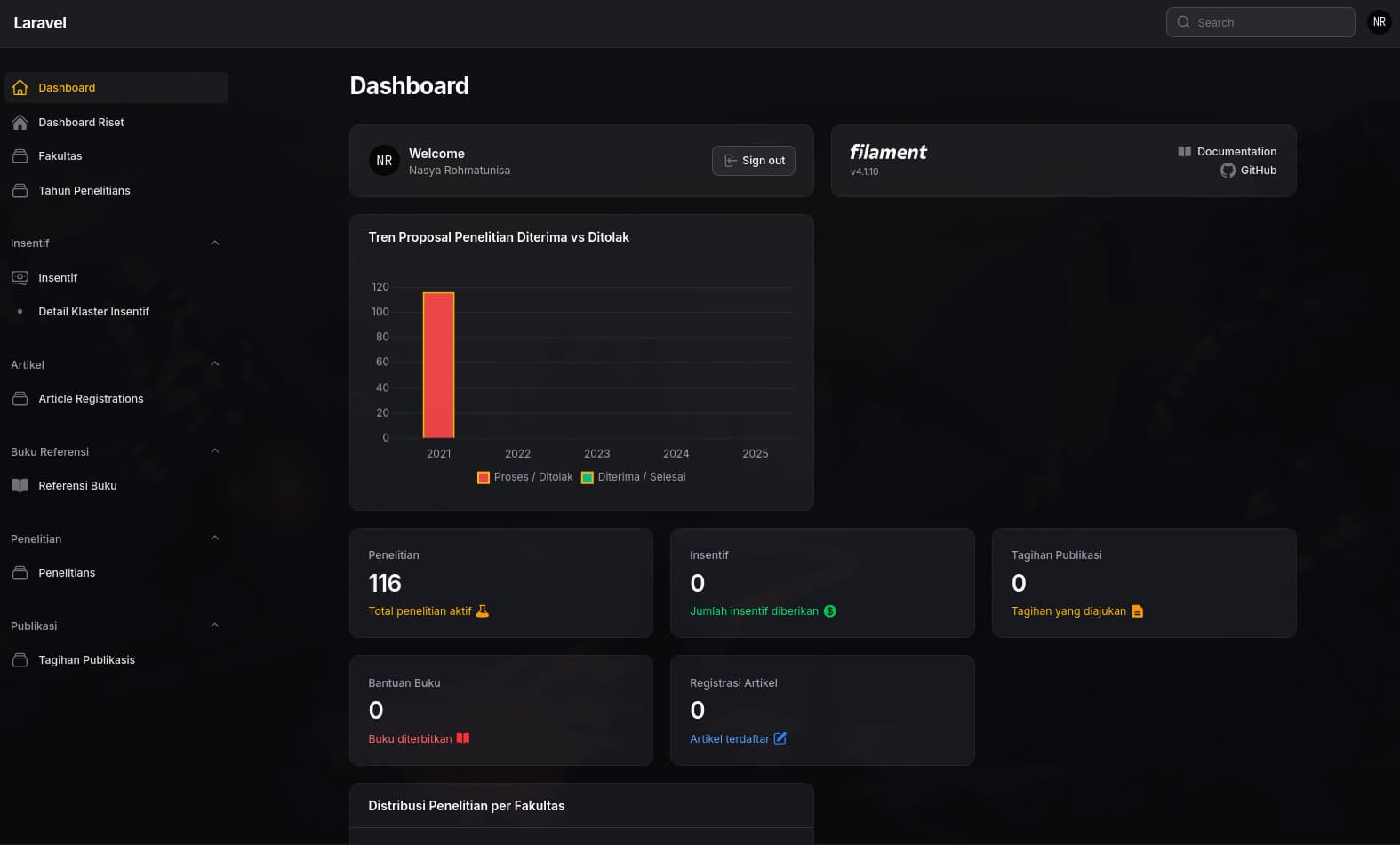Click the Distribusi Penelitian per Fakultas heading

467,806
